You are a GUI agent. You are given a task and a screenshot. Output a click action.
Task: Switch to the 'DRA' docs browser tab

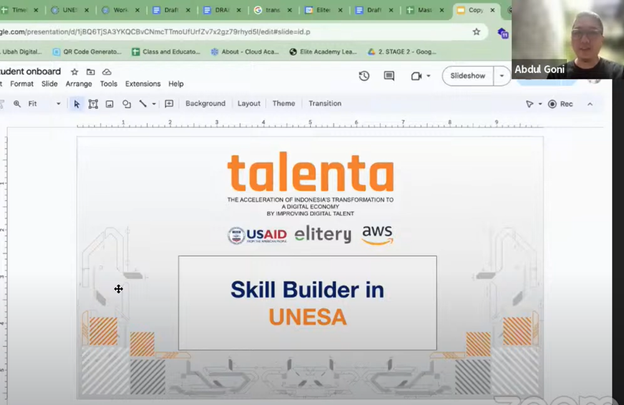(x=222, y=10)
